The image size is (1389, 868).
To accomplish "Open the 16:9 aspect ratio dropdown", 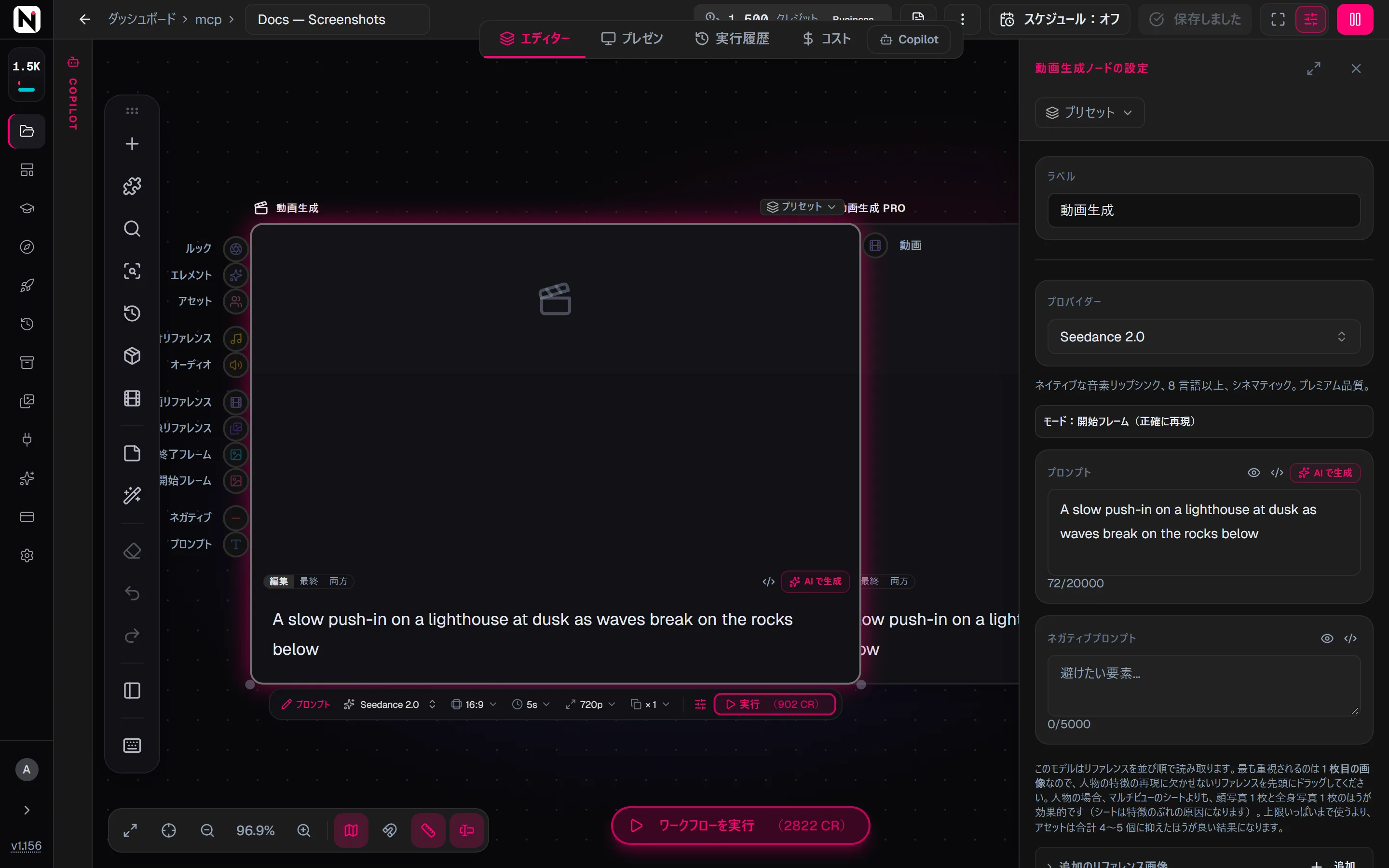I will point(474,705).
